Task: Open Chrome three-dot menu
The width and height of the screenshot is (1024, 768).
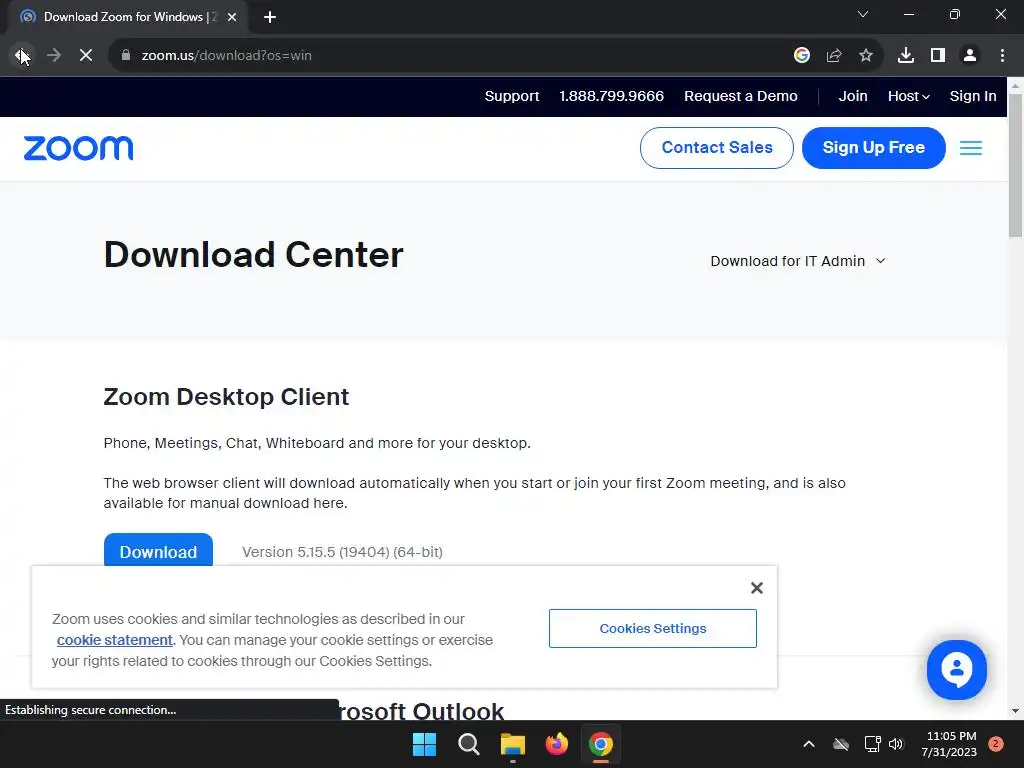Action: [1002, 56]
